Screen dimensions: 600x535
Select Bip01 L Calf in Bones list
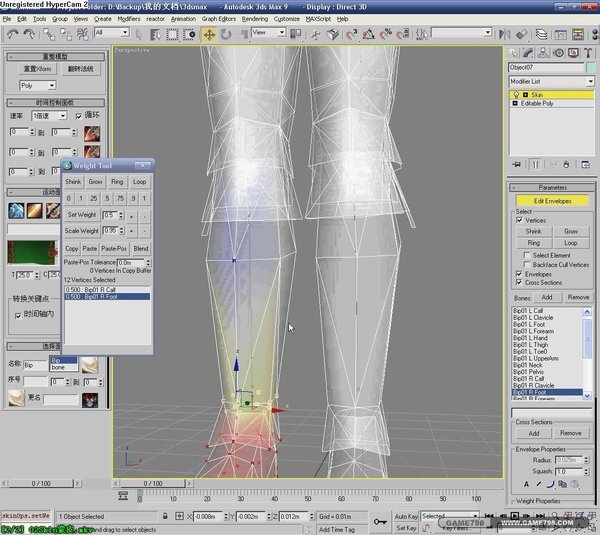547,311
